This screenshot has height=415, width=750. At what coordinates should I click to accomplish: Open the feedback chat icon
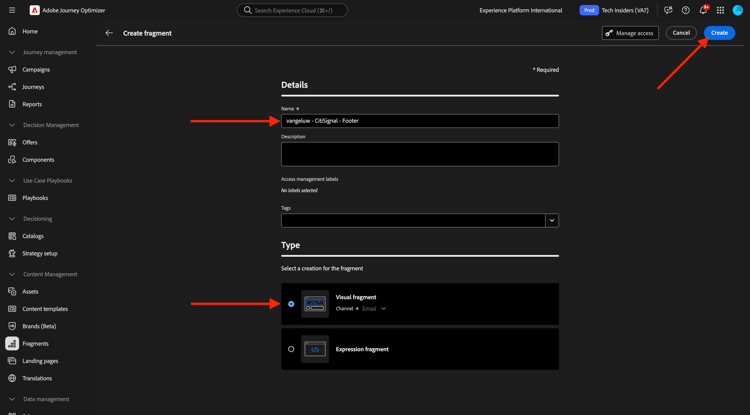click(668, 10)
